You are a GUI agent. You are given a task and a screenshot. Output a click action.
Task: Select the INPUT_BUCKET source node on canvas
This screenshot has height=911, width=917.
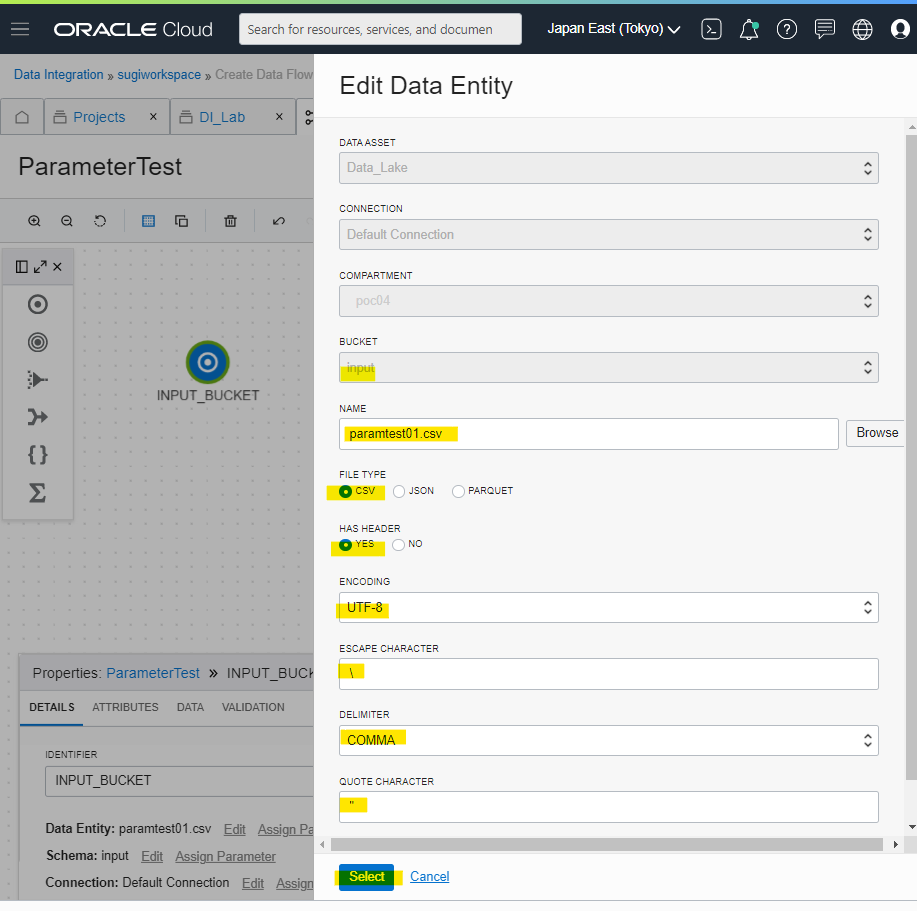[208, 363]
